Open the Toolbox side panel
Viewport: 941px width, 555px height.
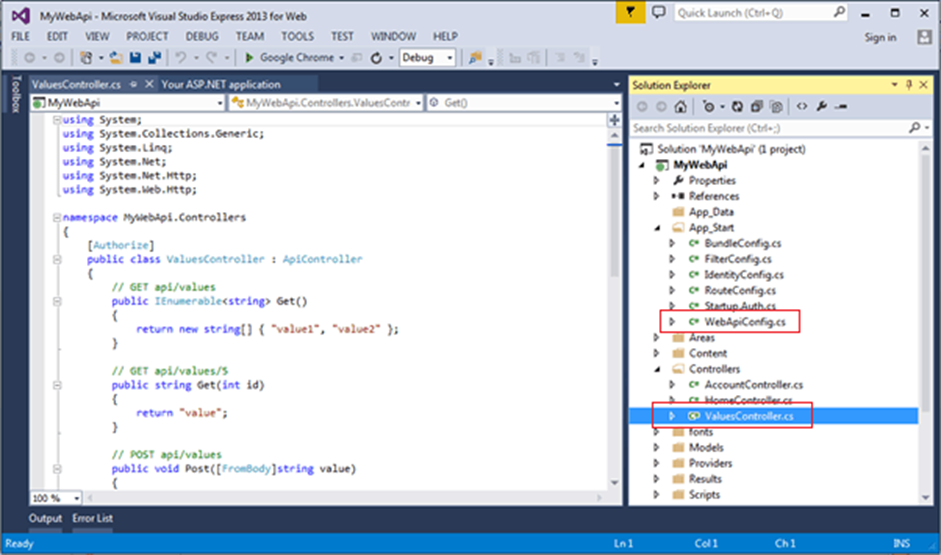[x=16, y=94]
